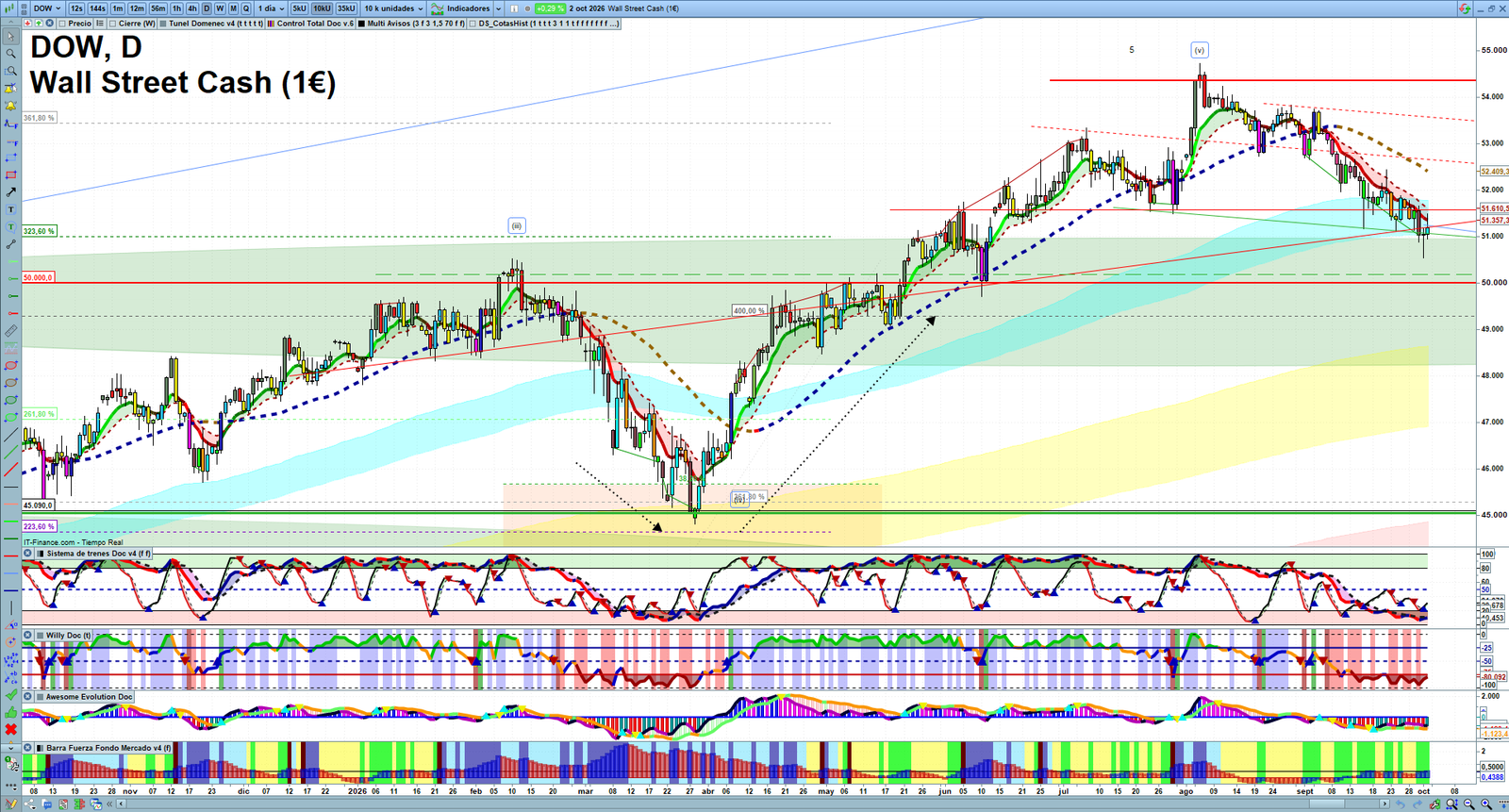
Task: Select the magnifier zoom tool
Action: (10, 54)
